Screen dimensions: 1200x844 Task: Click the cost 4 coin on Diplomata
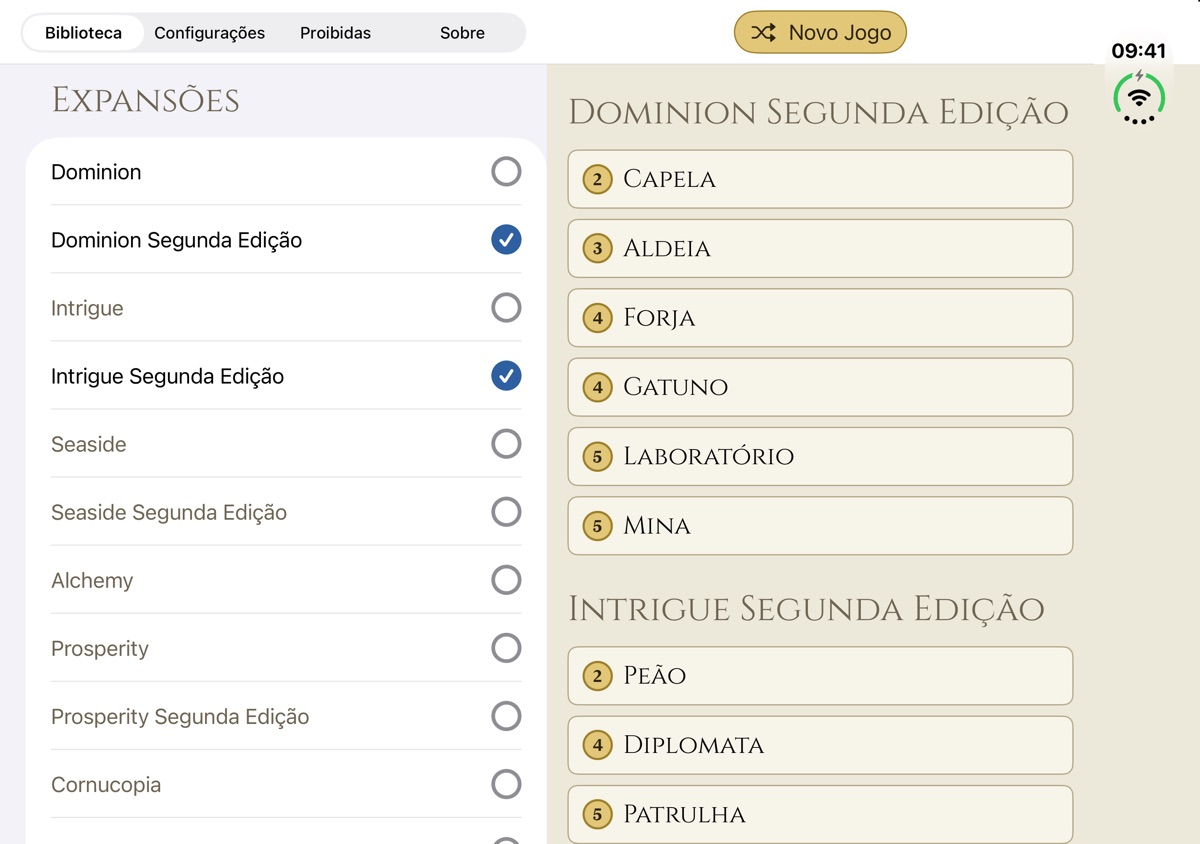coord(597,745)
